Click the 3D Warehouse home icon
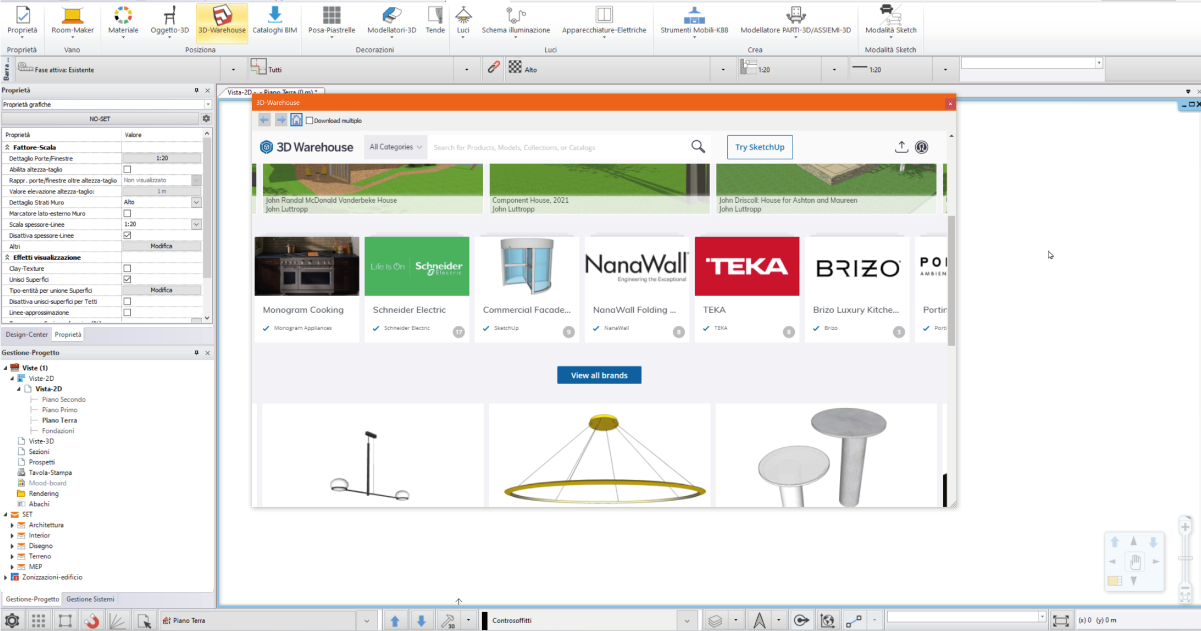1201x631 pixels. pyautogui.click(x=296, y=119)
